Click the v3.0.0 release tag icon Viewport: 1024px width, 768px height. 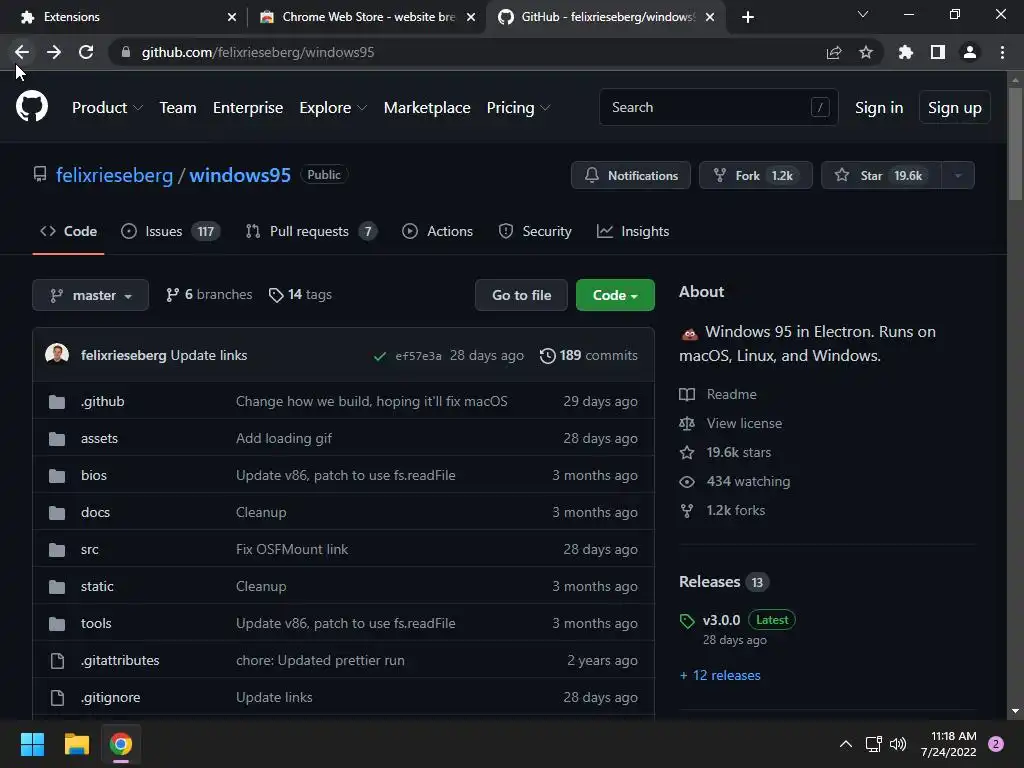point(687,620)
